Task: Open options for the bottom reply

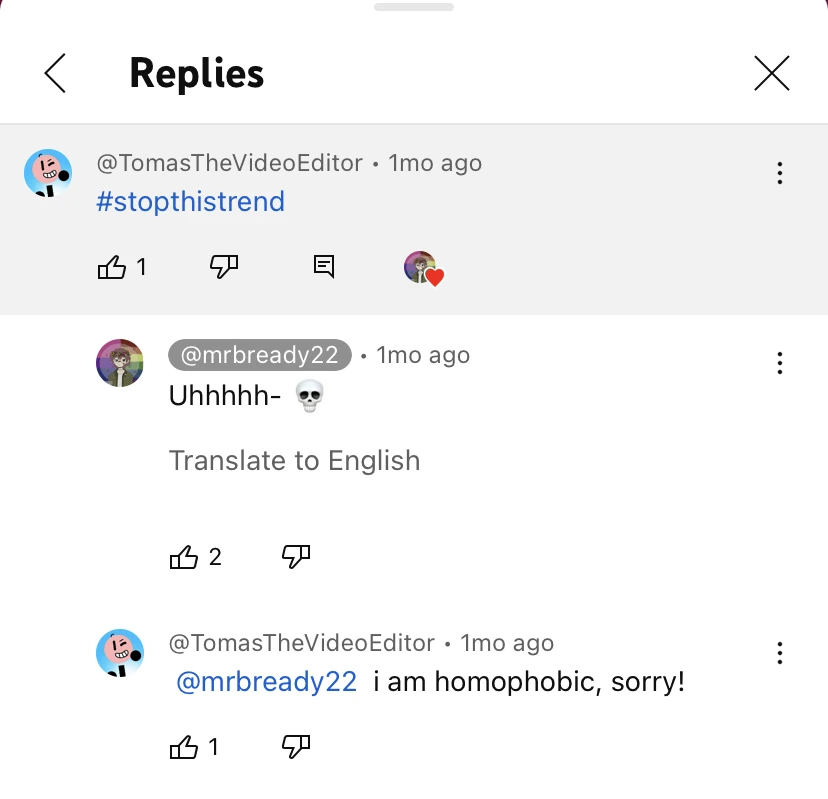Action: pyautogui.click(x=779, y=653)
